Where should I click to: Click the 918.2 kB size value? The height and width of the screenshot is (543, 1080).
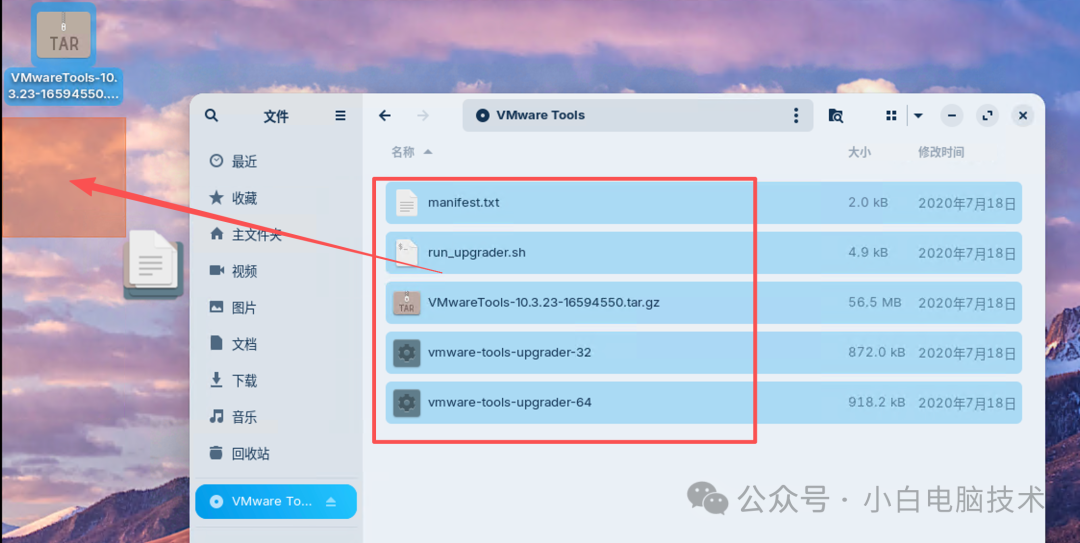[876, 402]
